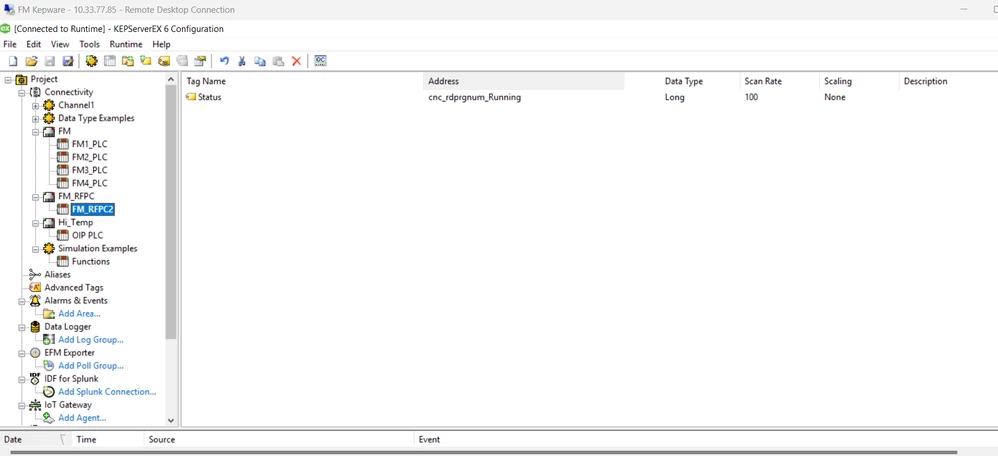The height and width of the screenshot is (456, 998).
Task: Click the Paste toolbar icon
Action: click(278, 61)
